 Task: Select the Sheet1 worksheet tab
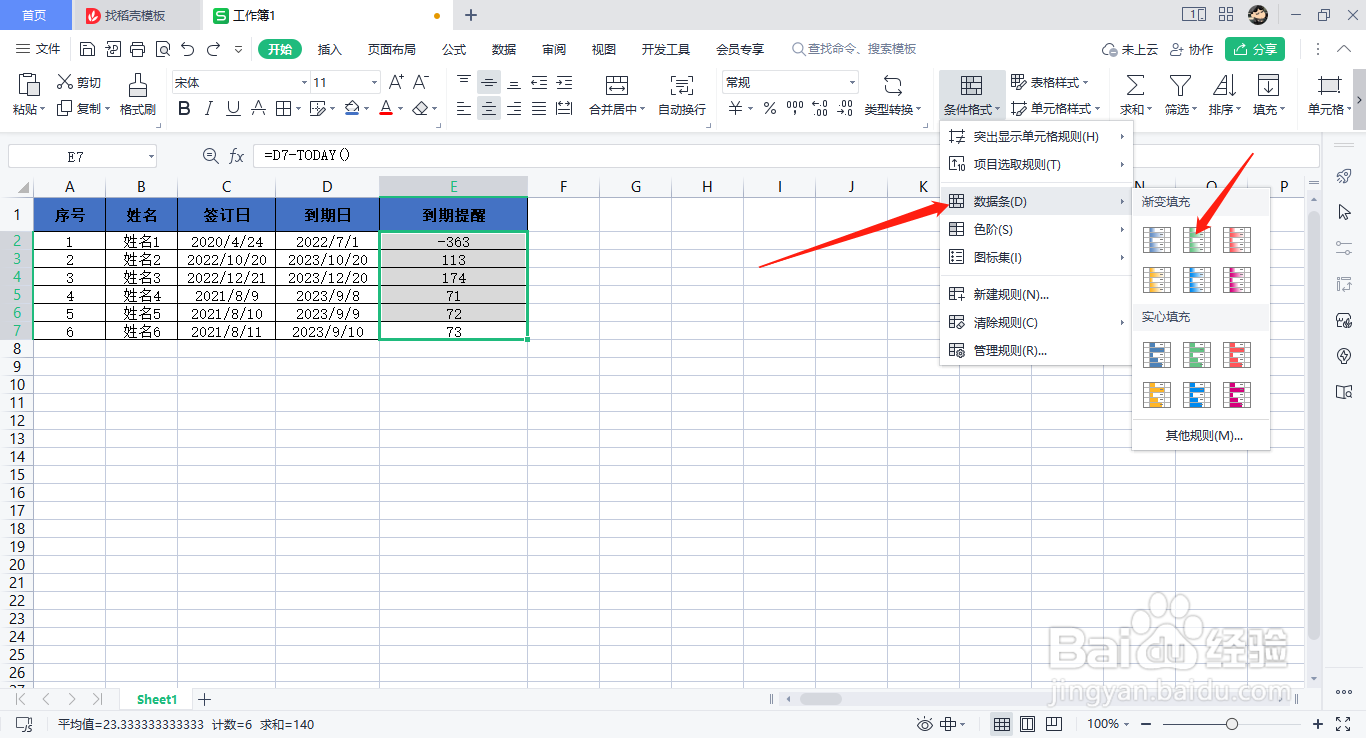[157, 699]
